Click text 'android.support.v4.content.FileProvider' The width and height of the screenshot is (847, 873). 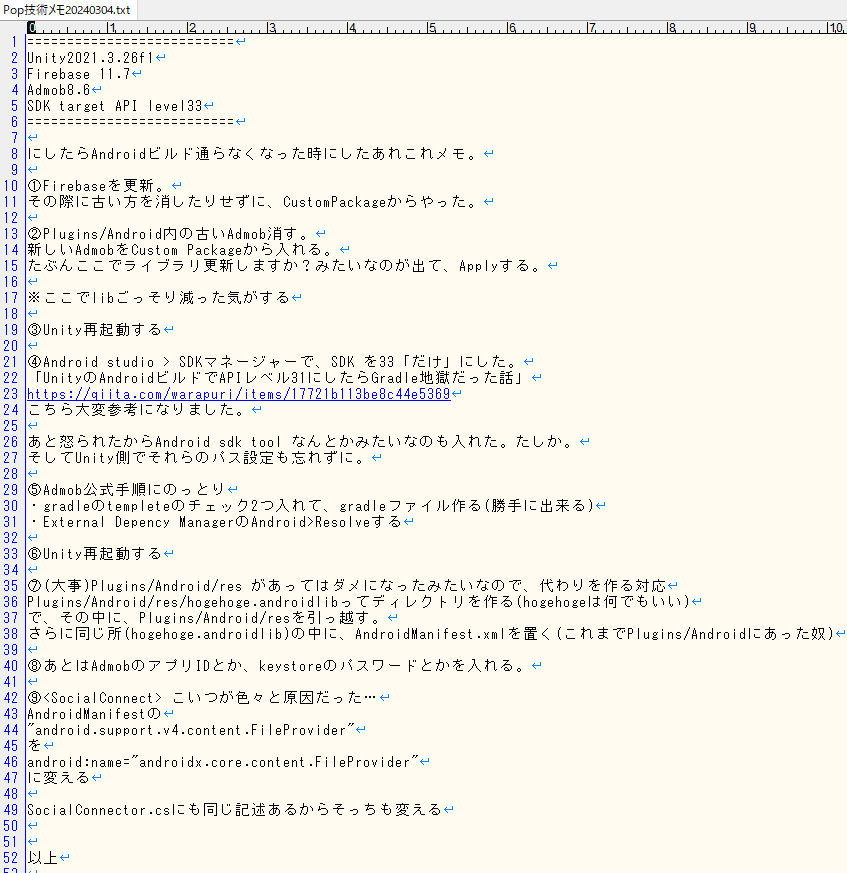point(190,730)
